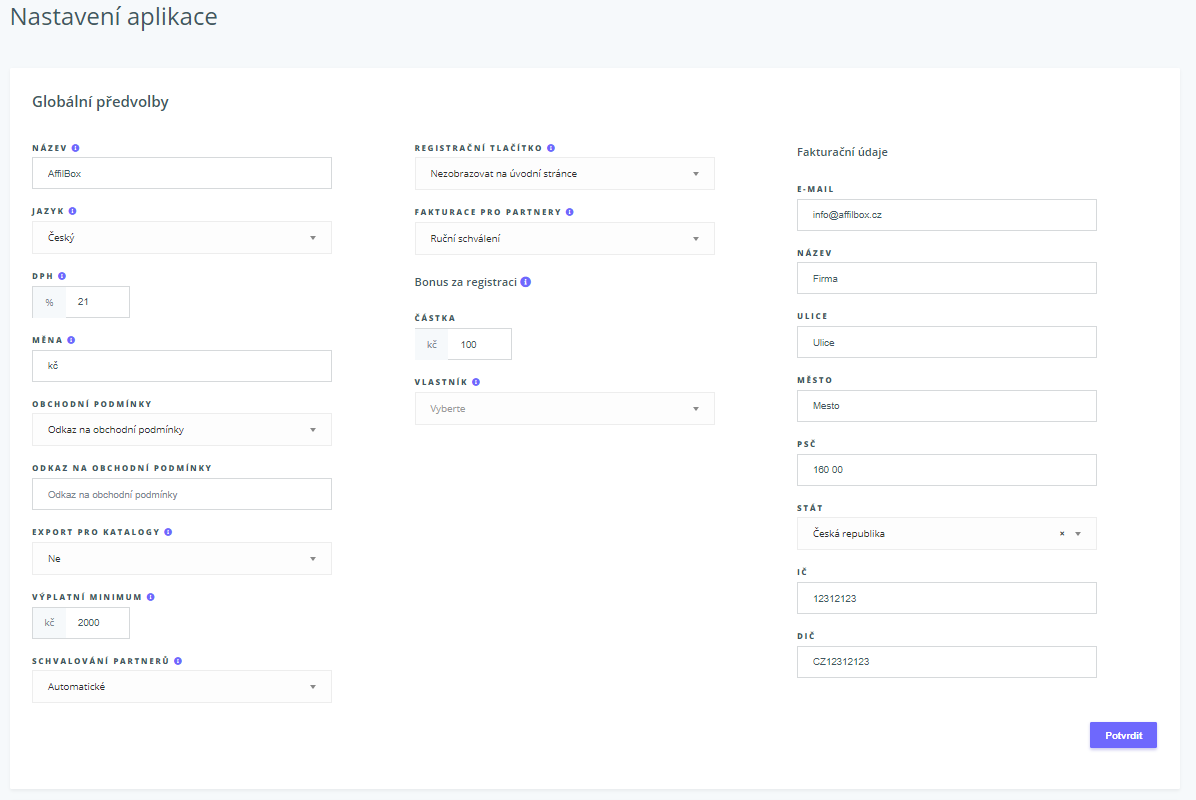The width and height of the screenshot is (1196, 800).
Task: Open the Jazyk dropdown showing Český
Action: point(182,238)
